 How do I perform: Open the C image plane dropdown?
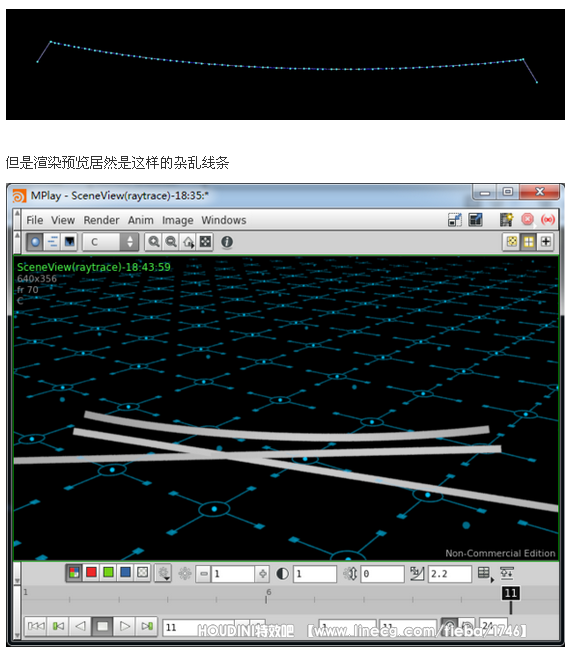pyautogui.click(x=110, y=242)
